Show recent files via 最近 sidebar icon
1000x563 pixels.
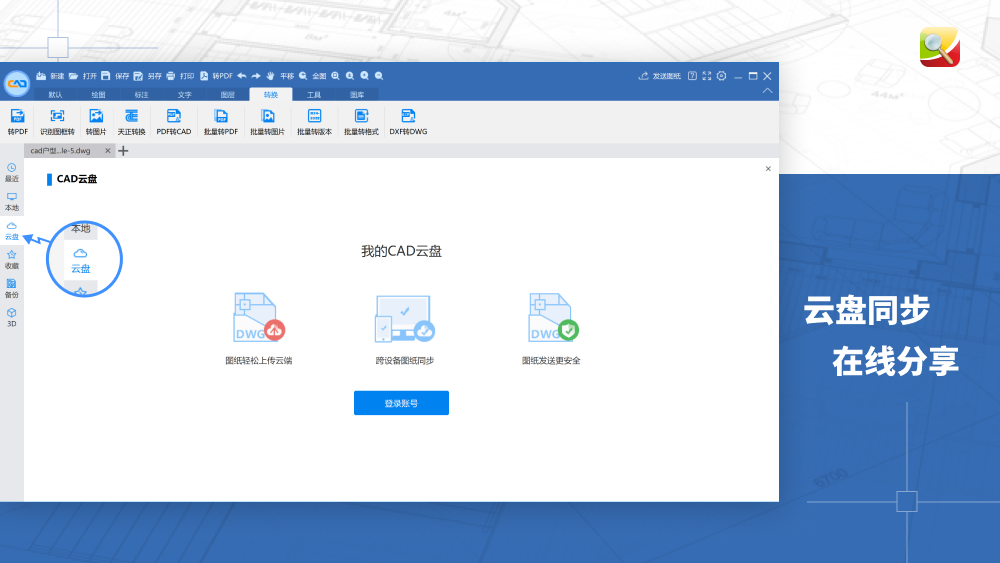(11, 173)
